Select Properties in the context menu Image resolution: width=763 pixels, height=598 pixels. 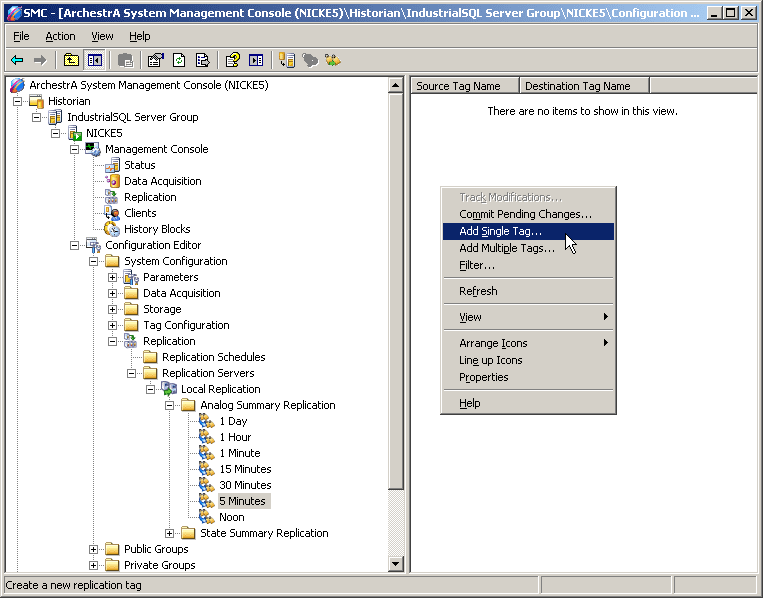[x=528, y=377]
